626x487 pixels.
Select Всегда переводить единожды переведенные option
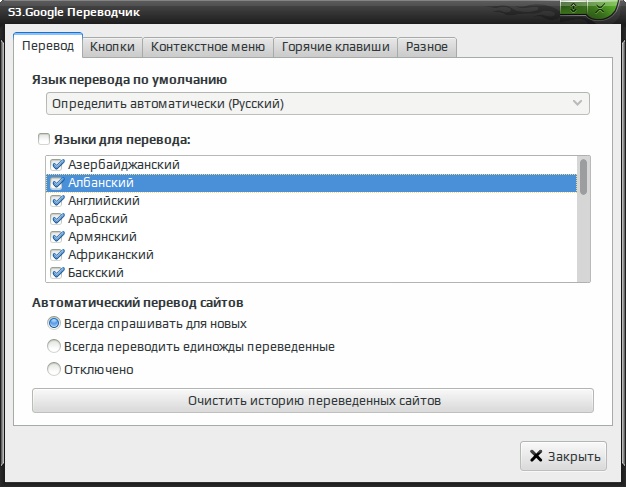[54, 346]
